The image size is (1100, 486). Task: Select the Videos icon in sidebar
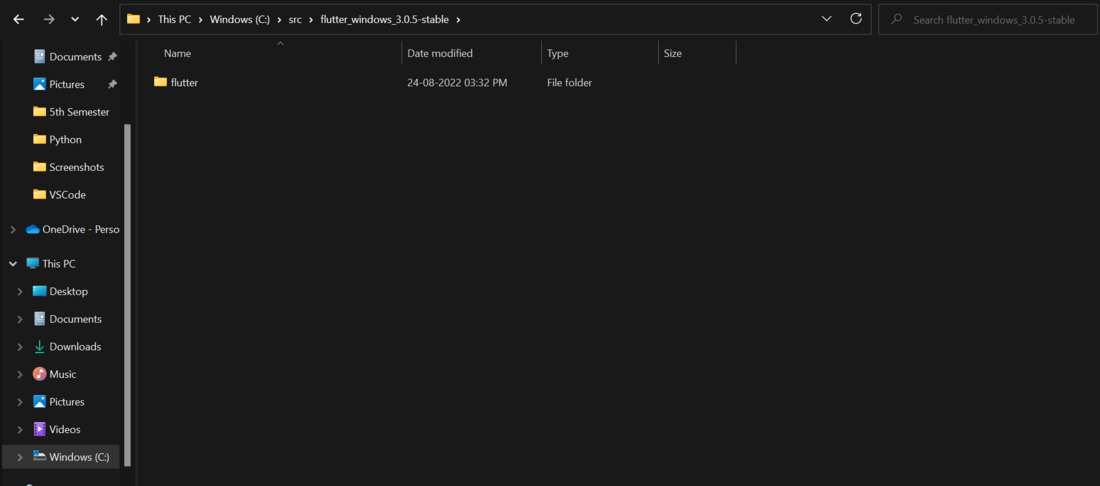39,429
